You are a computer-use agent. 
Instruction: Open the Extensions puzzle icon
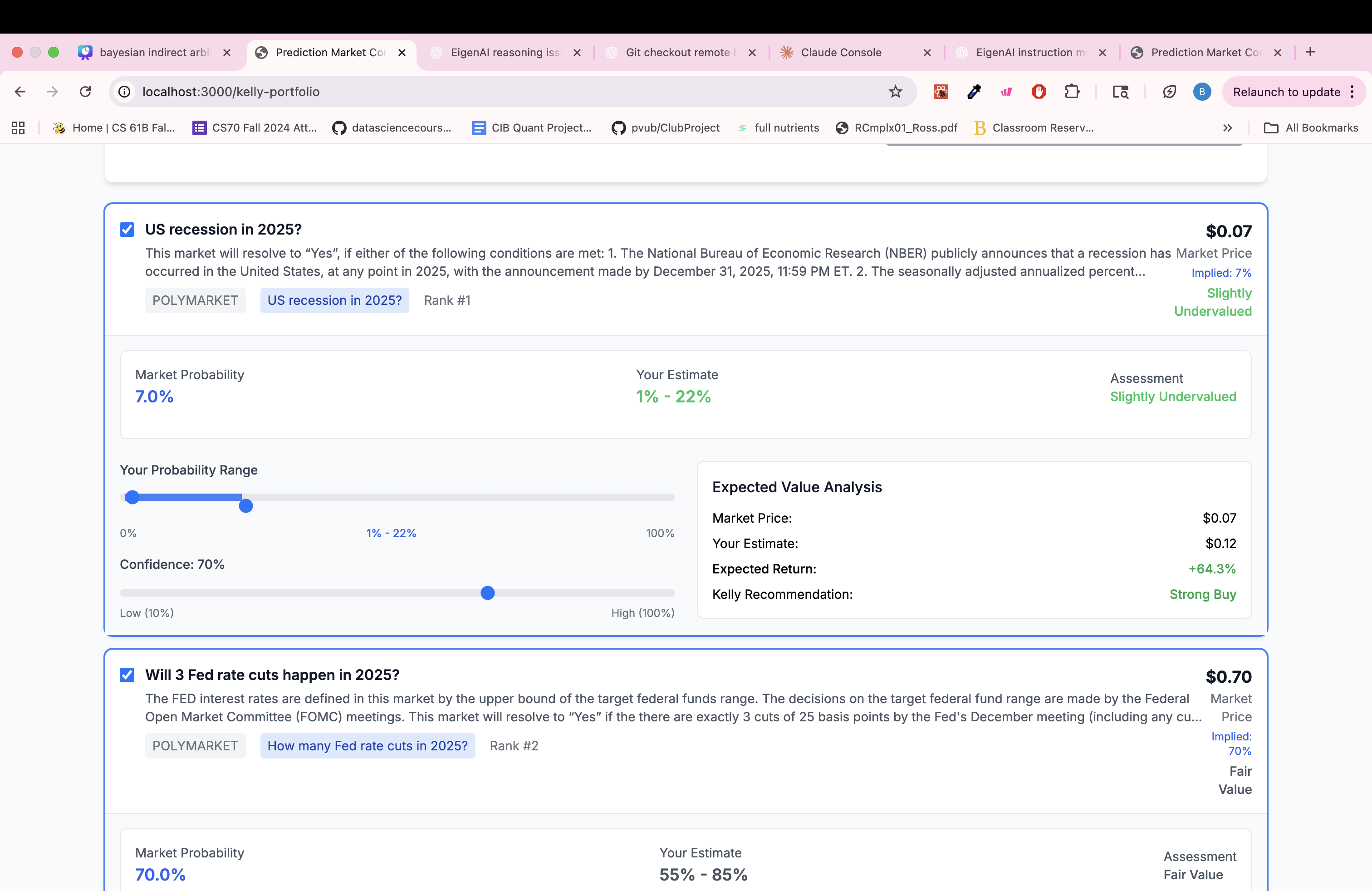tap(1072, 92)
